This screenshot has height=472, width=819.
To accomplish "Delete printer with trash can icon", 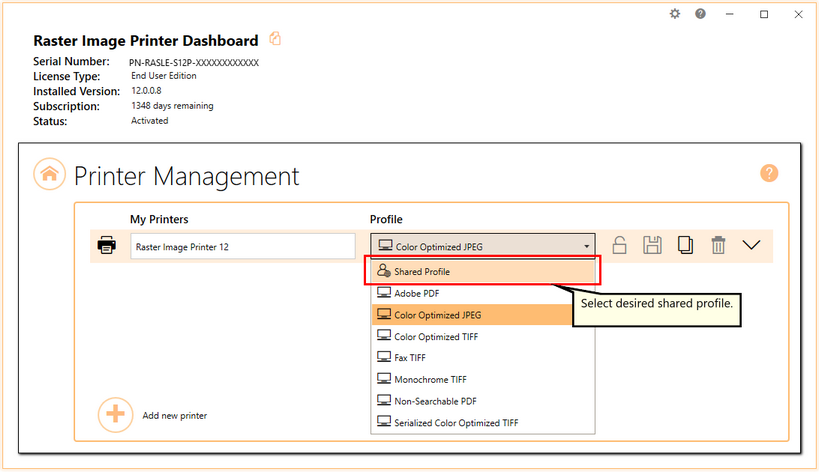I will [x=718, y=245].
